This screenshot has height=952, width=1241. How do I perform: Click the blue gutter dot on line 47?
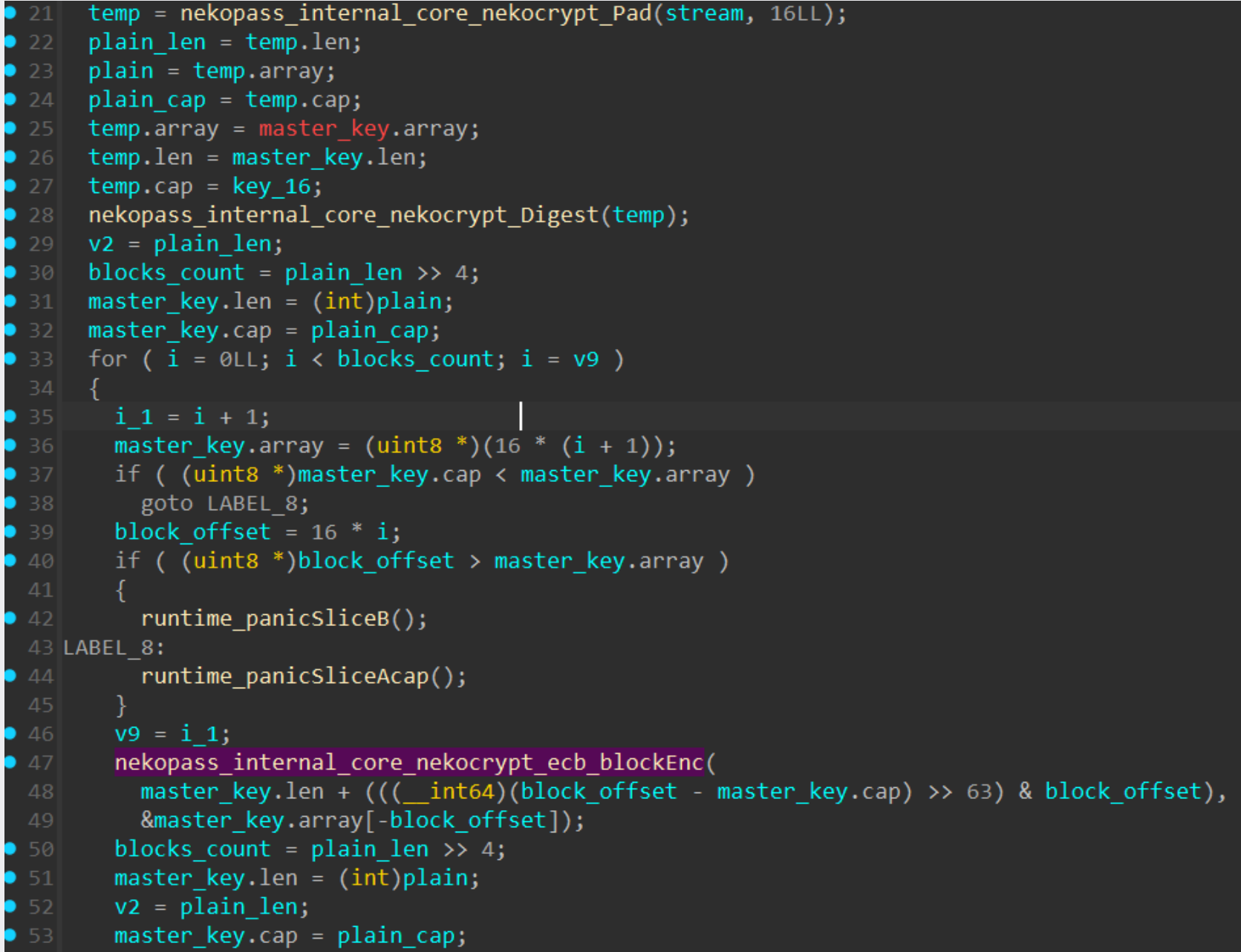tap(10, 762)
